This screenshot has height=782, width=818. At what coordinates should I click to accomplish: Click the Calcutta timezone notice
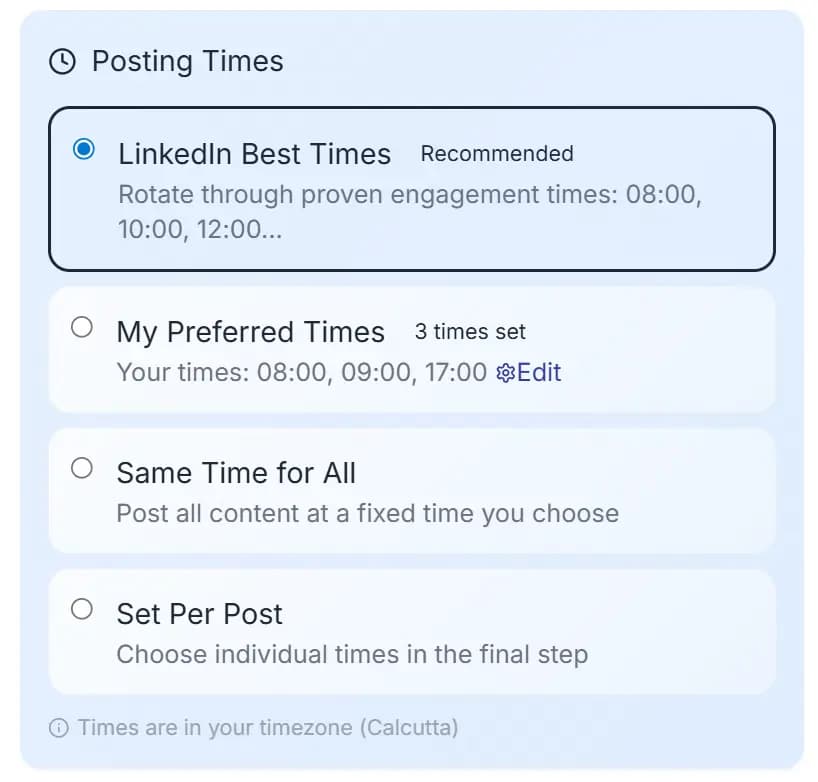tap(266, 727)
